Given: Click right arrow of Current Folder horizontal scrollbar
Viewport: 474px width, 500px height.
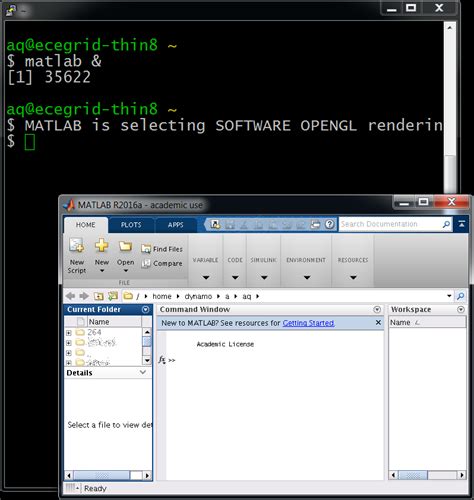Looking at the screenshot, I should click(147, 475).
